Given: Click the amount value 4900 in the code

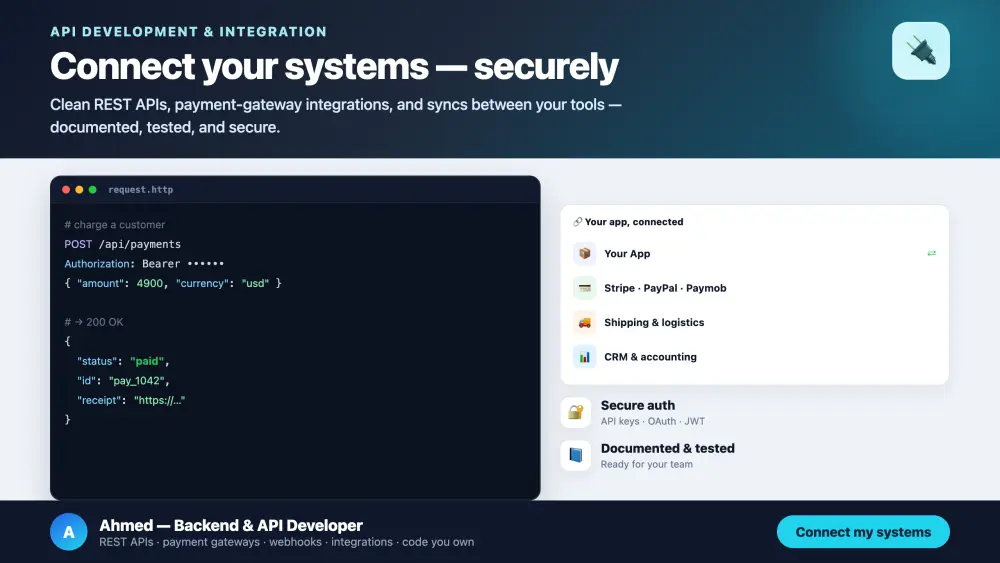Looking at the screenshot, I should 150,283.
